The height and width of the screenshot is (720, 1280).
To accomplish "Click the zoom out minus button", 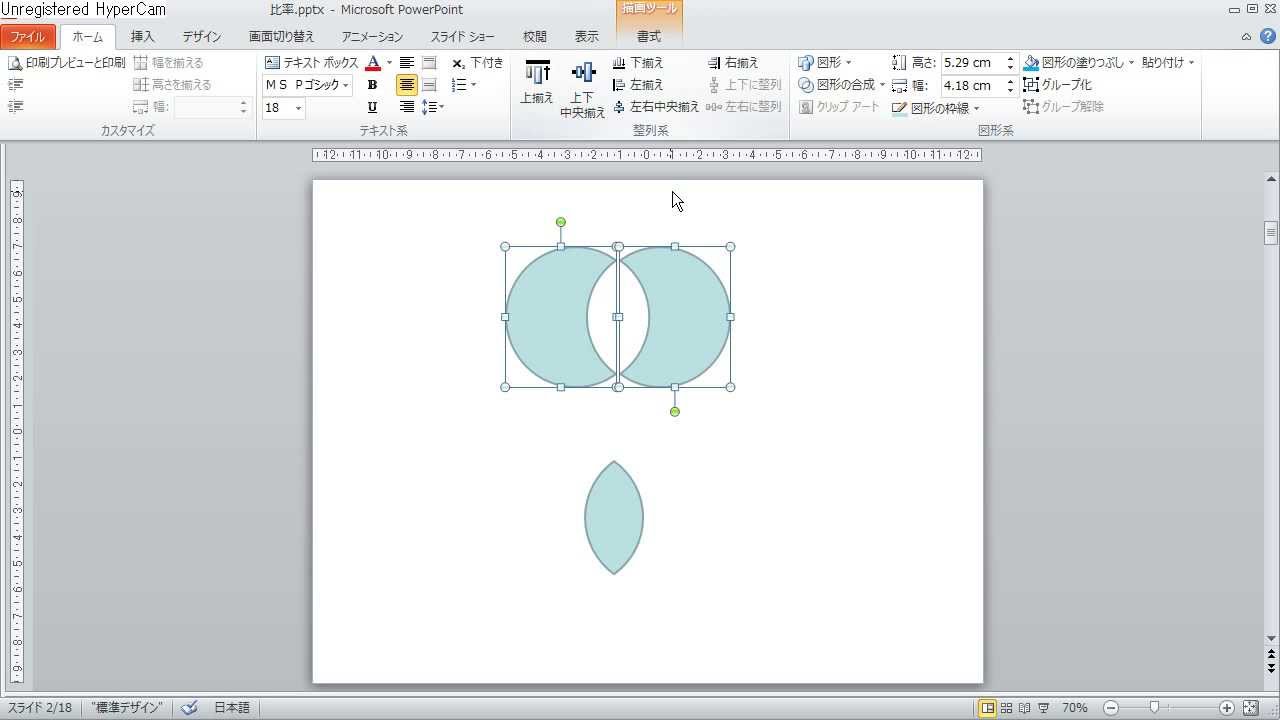I will tap(1111, 708).
